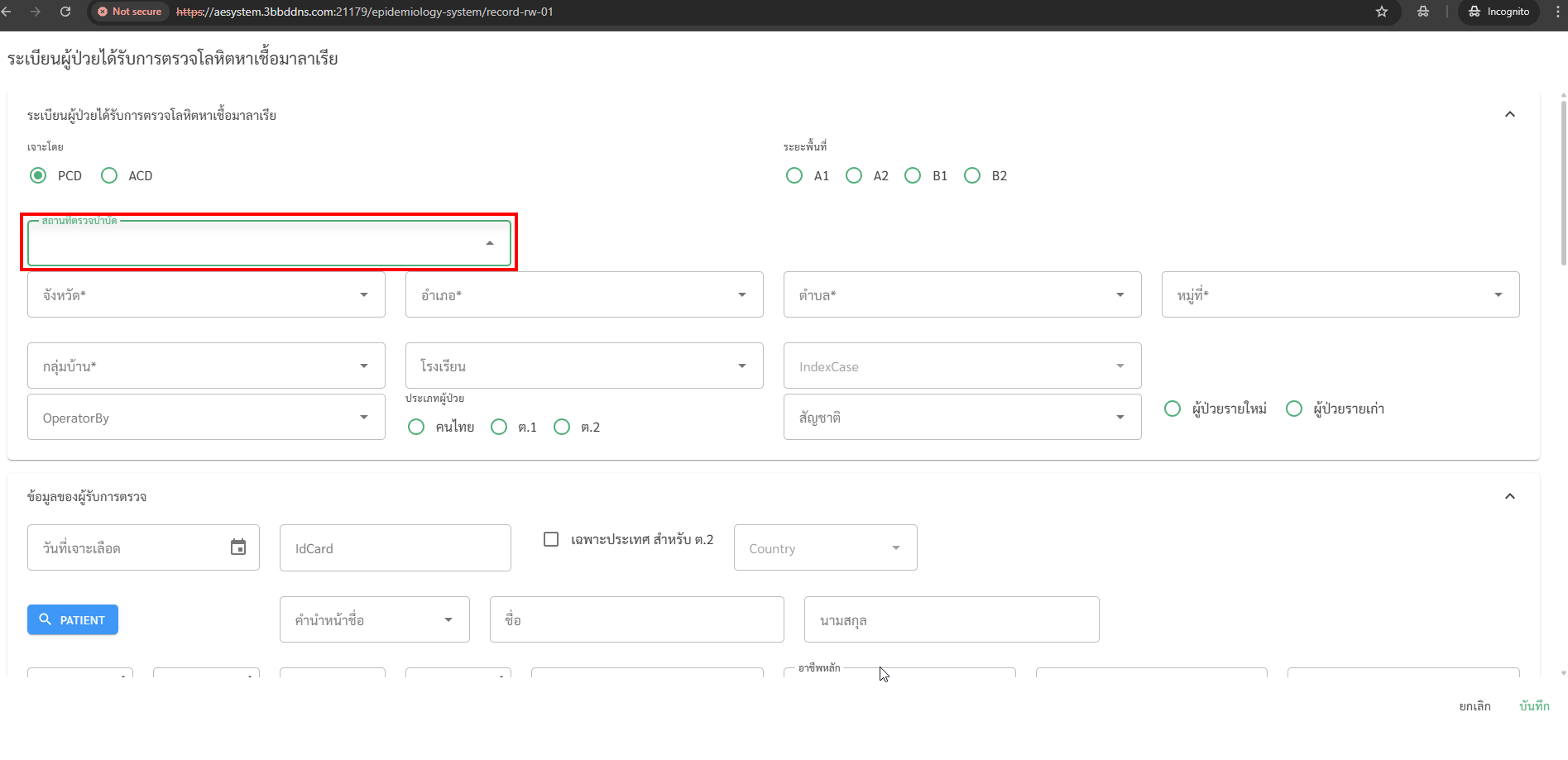Click the Not secure warning badge
Image resolution: width=1568 pixels, height=760 pixels.
click(x=130, y=12)
